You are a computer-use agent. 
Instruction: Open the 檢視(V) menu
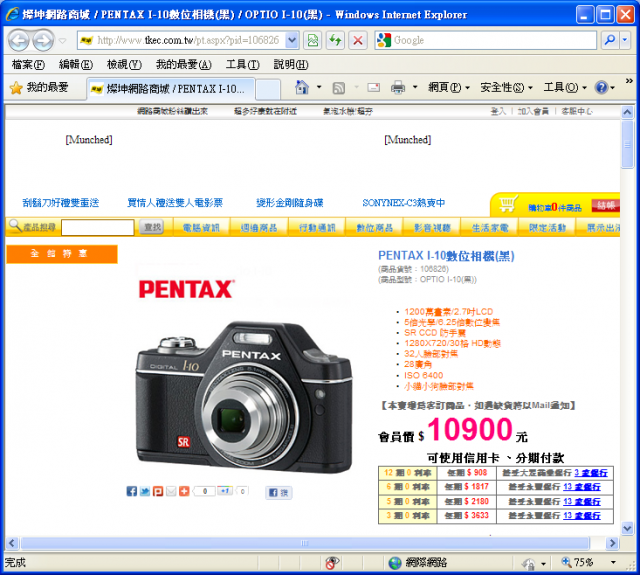[x=124, y=64]
